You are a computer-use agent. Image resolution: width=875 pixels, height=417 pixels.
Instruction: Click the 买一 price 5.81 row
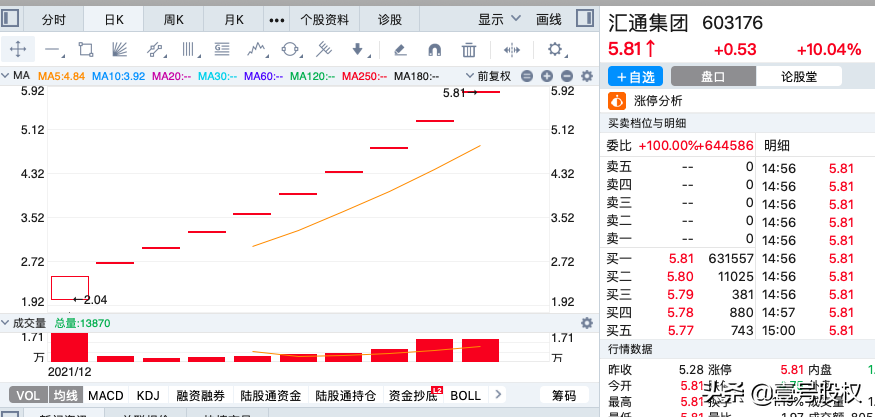[680, 258]
